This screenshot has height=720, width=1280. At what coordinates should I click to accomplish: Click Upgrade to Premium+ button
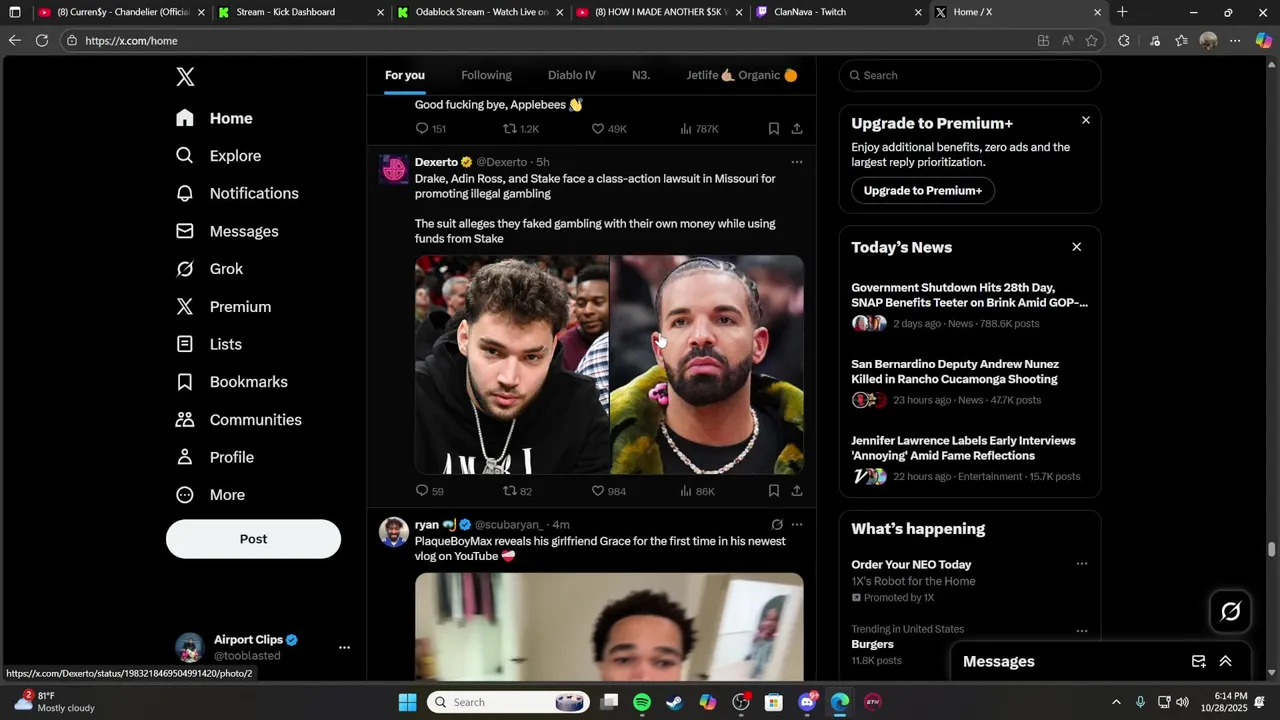[x=923, y=190]
